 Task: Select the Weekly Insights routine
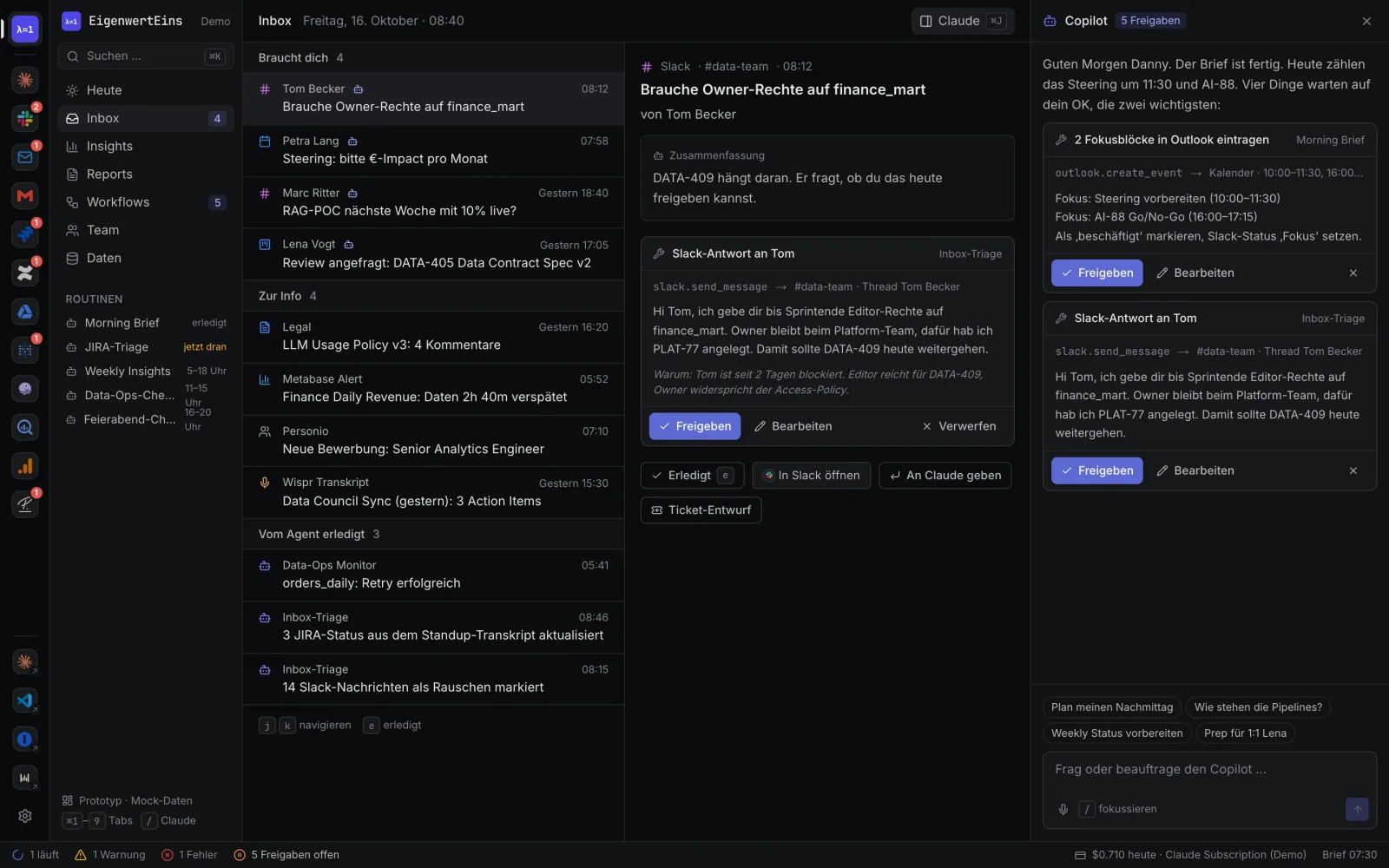pos(146,372)
